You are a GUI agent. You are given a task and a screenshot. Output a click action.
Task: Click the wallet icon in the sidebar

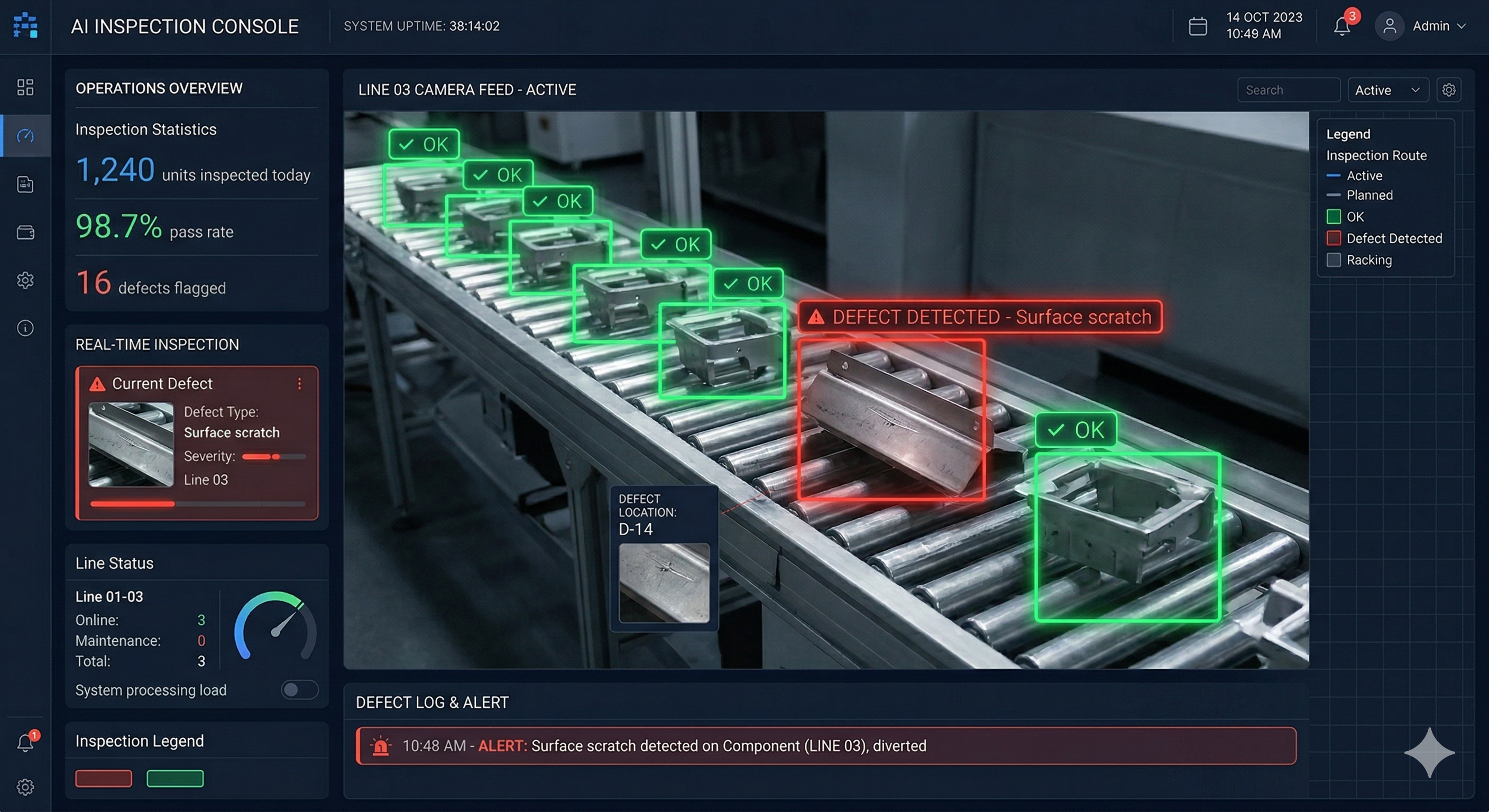point(25,232)
